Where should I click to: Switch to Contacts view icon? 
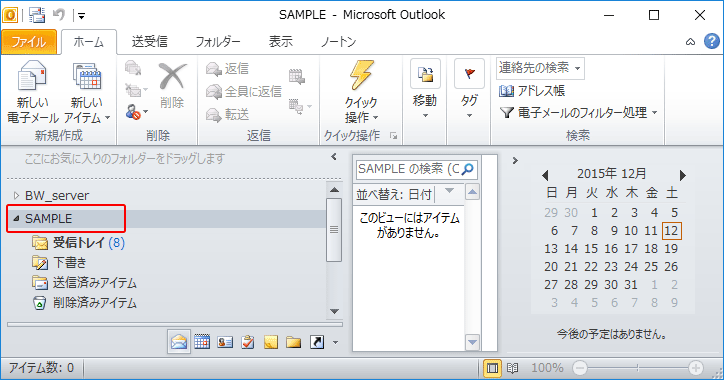(x=225, y=342)
